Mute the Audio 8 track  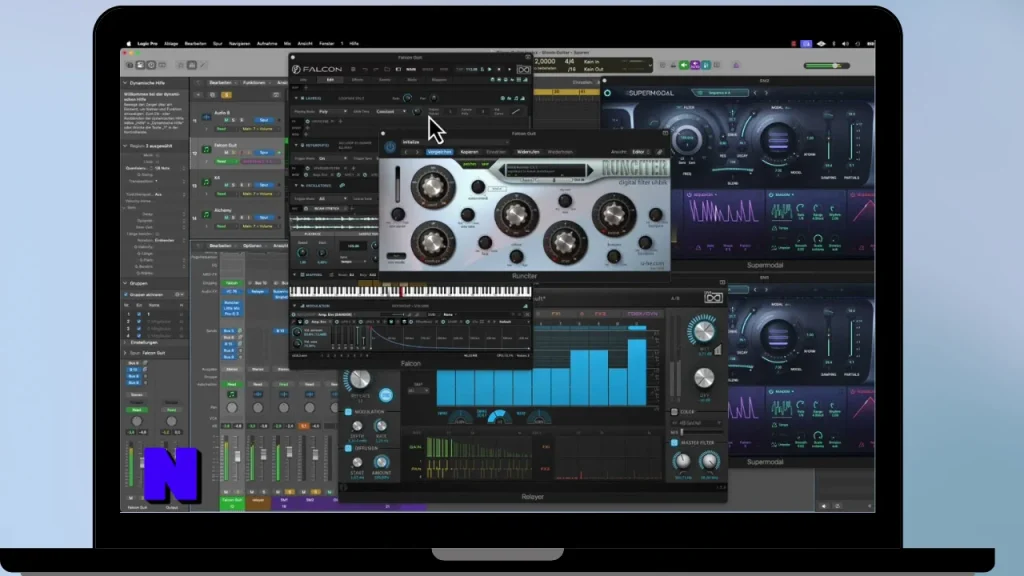(226, 120)
